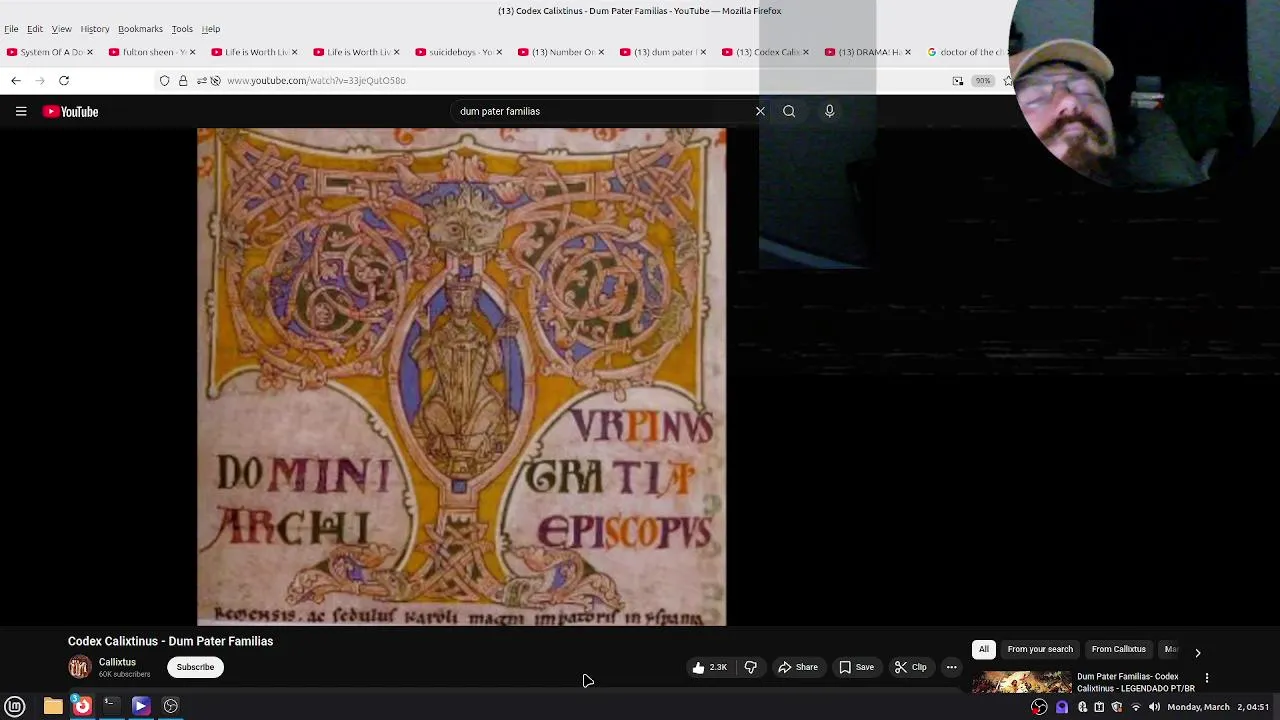The height and width of the screenshot is (720, 1280).
Task: Open the Files folder in taskbar
Action: (53, 706)
